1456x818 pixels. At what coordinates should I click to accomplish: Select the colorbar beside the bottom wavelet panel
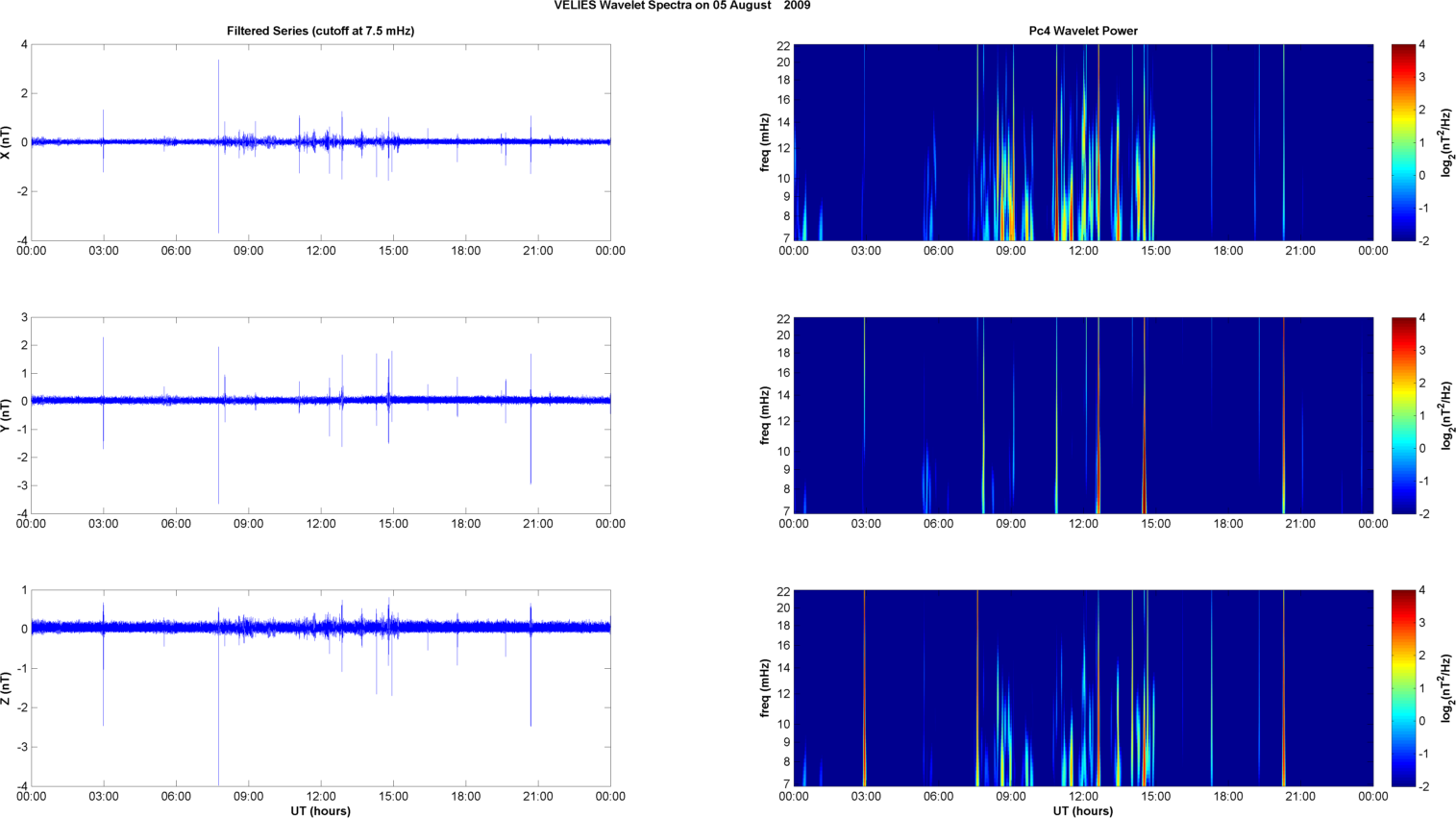(x=1403, y=688)
